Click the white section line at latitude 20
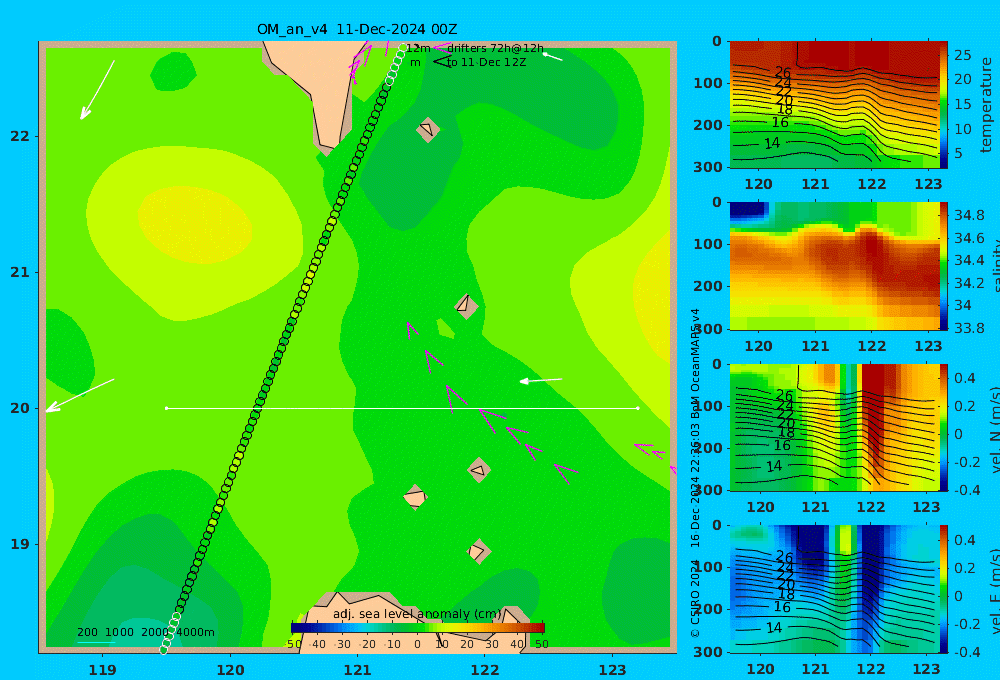This screenshot has height=680, width=1000. coord(402,408)
